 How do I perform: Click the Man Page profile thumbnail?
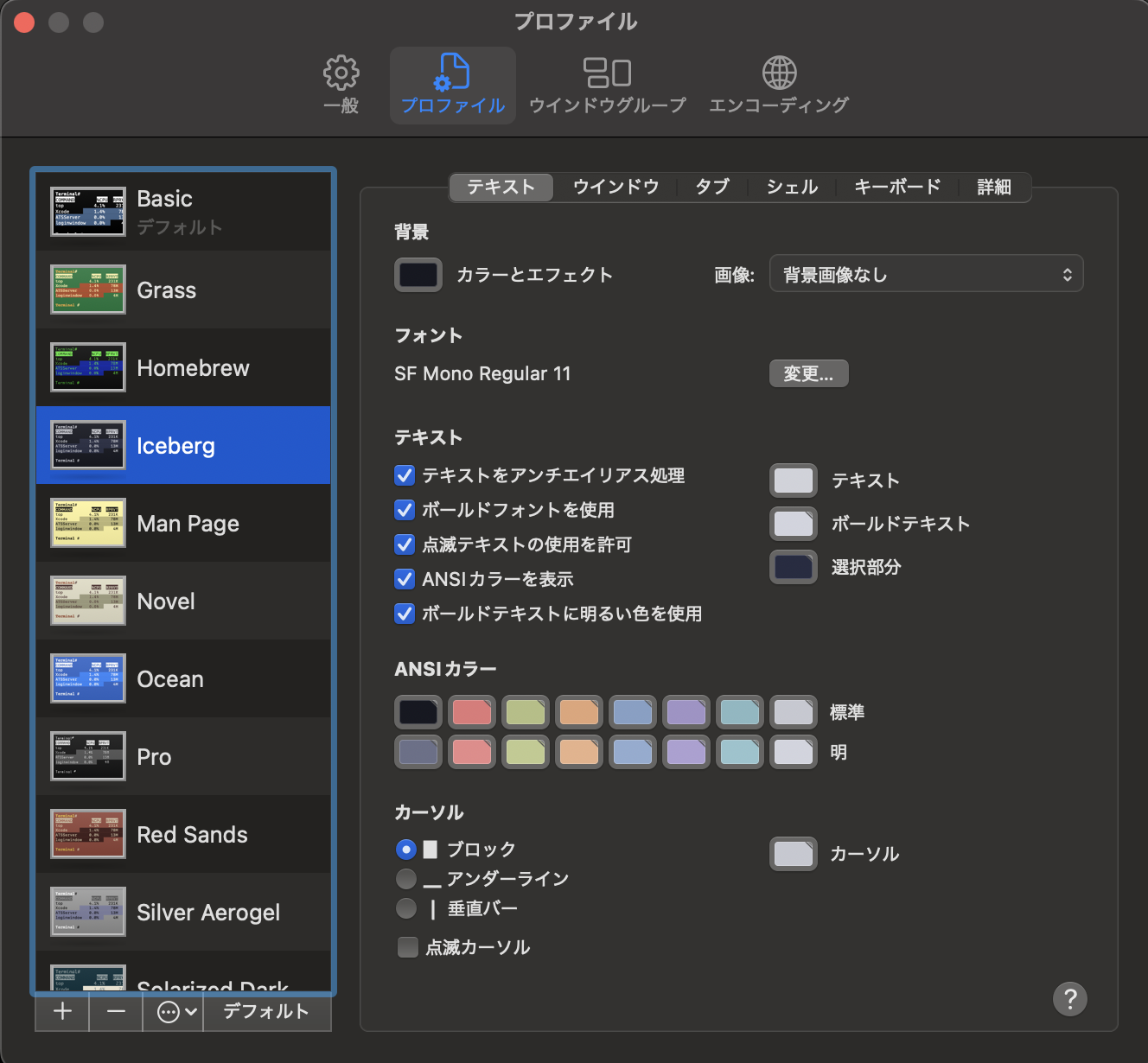click(x=88, y=523)
